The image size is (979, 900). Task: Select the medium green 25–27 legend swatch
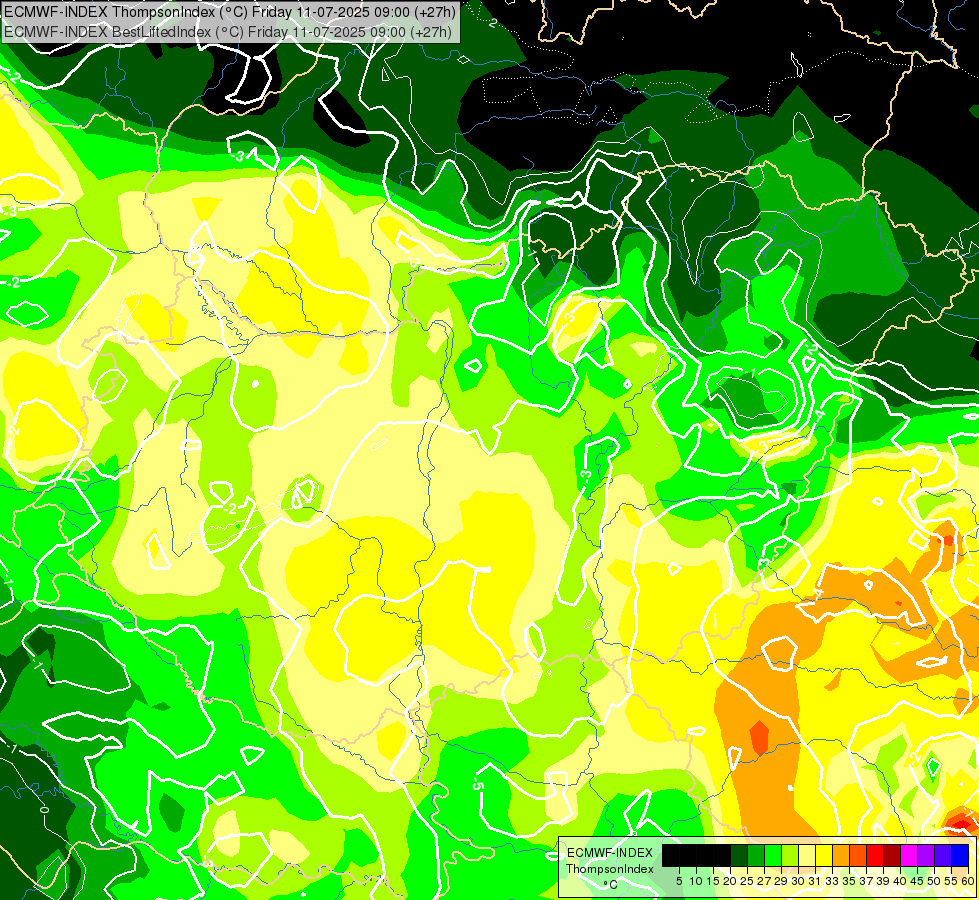[x=756, y=856]
